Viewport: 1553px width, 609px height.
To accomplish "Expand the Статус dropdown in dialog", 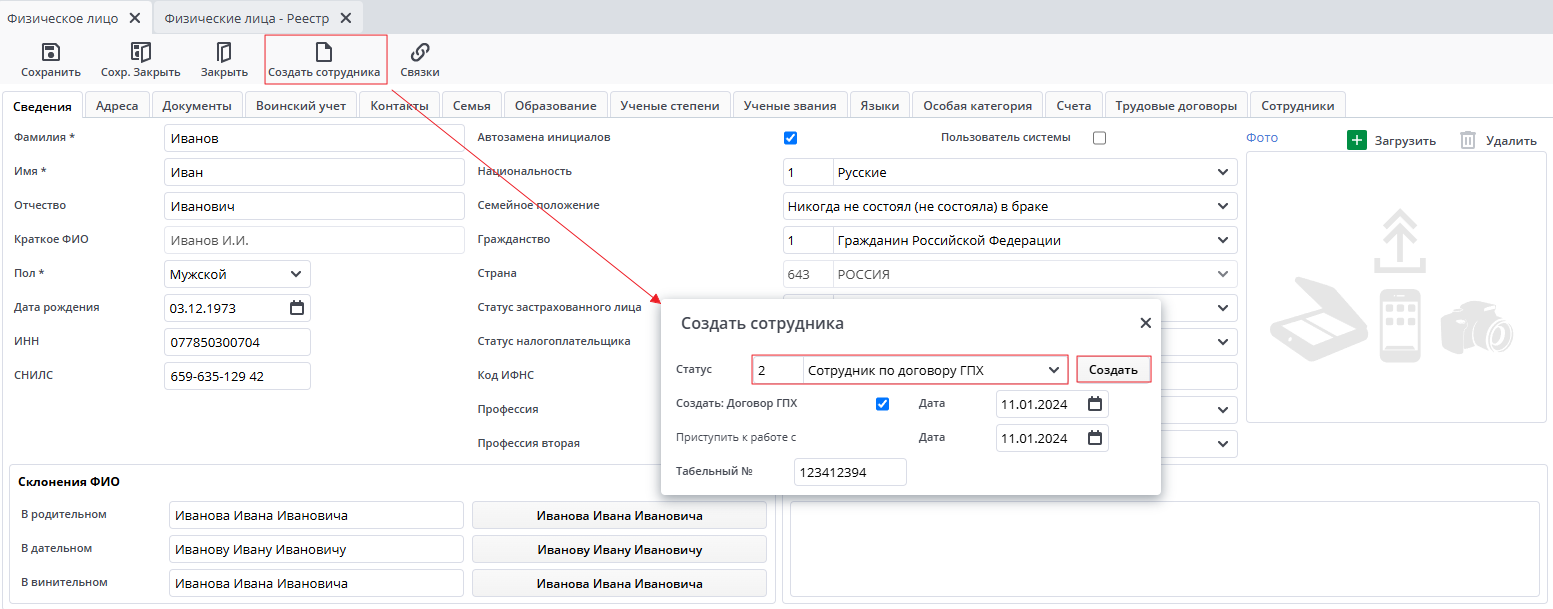I will [1053, 370].
